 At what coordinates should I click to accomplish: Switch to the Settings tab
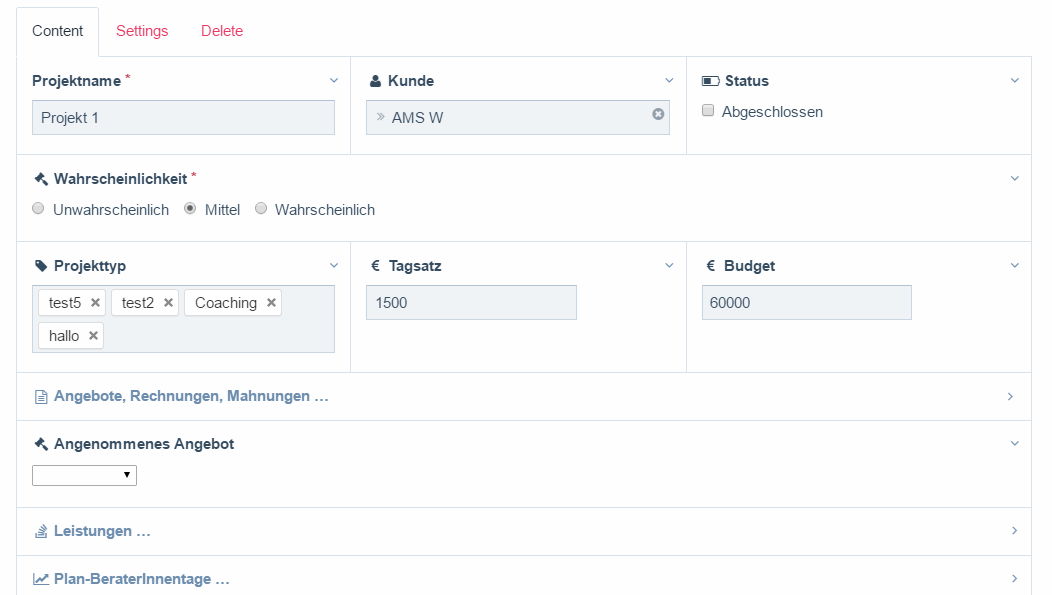click(x=142, y=31)
